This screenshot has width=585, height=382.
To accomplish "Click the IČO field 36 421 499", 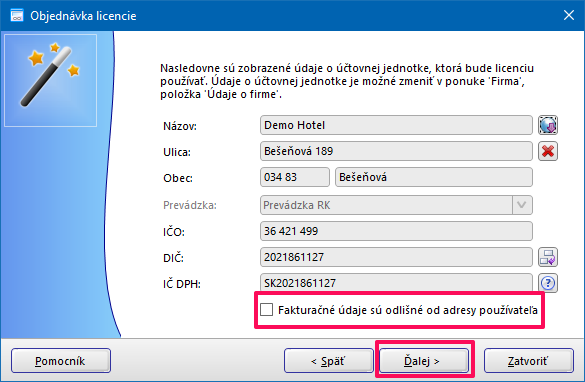I will point(396,231).
